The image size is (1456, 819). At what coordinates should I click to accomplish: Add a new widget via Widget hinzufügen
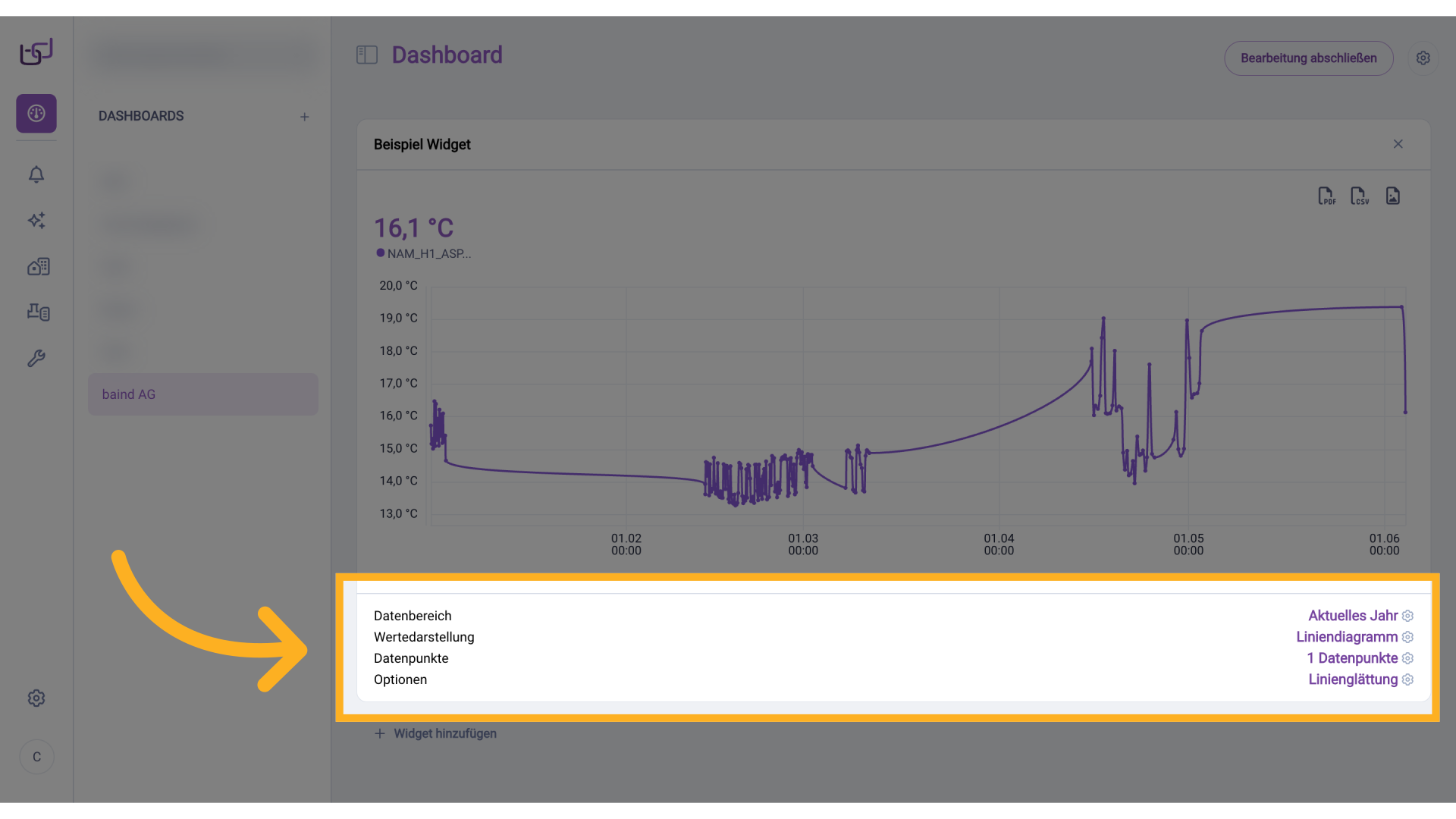click(x=436, y=733)
